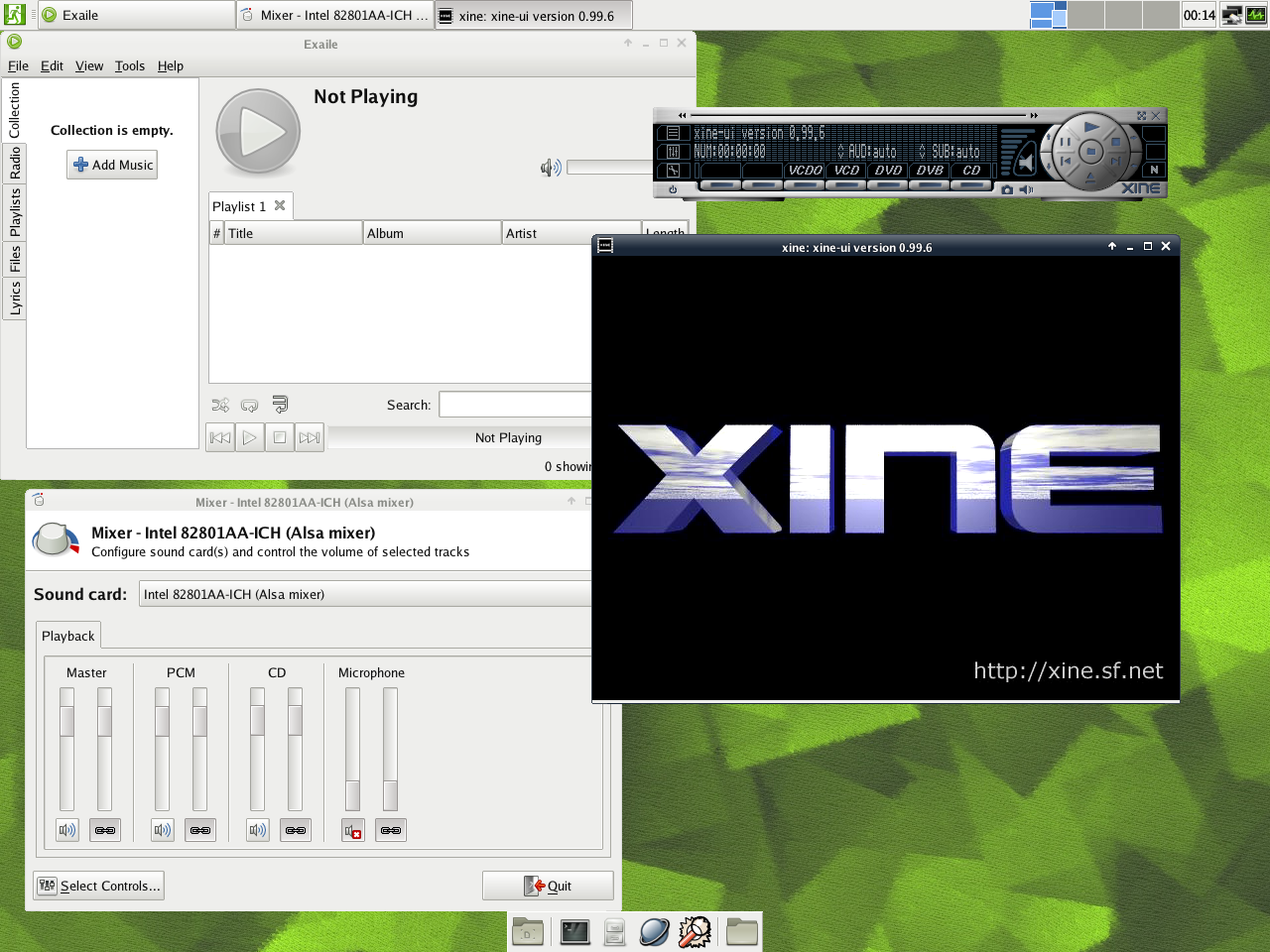Open the web browser globe dock icon
The width and height of the screenshot is (1270, 952).
pyautogui.click(x=654, y=932)
